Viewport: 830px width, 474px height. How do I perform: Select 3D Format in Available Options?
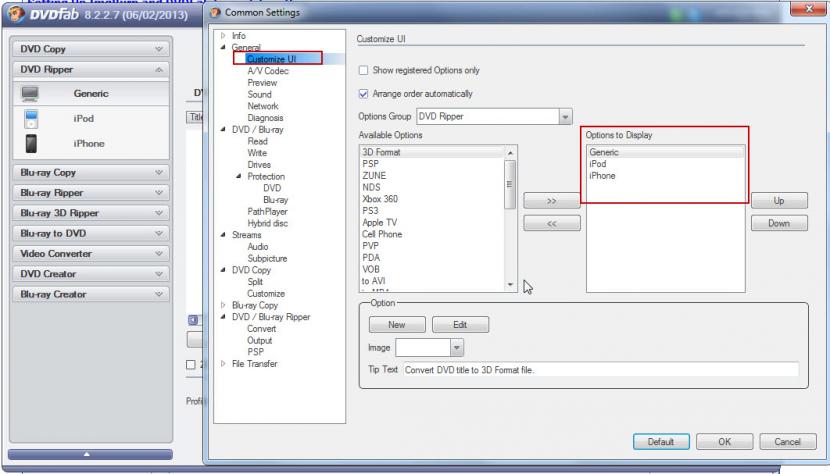click(x=432, y=152)
